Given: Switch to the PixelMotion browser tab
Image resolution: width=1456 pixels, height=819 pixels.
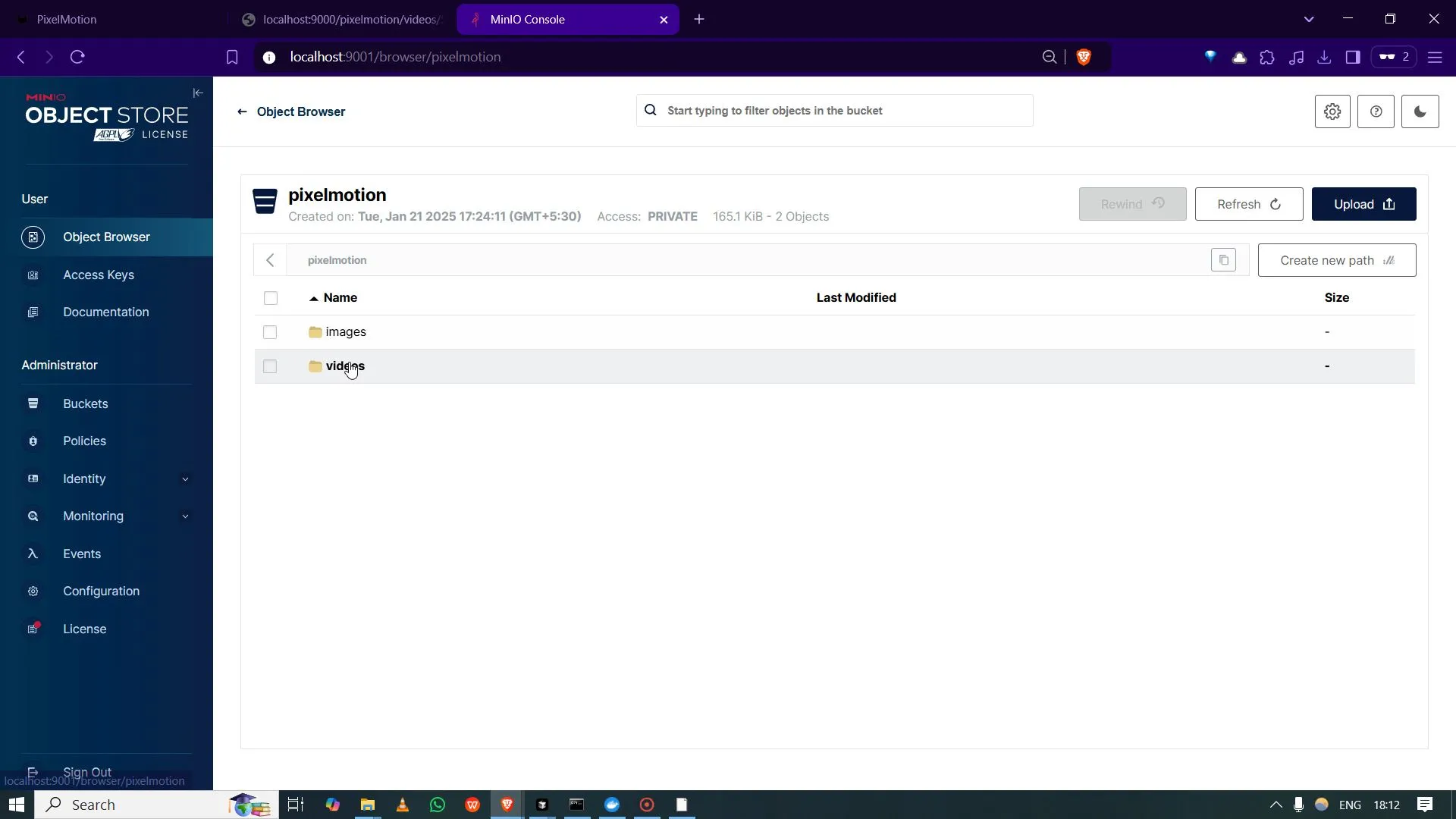Looking at the screenshot, I should coord(114,20).
